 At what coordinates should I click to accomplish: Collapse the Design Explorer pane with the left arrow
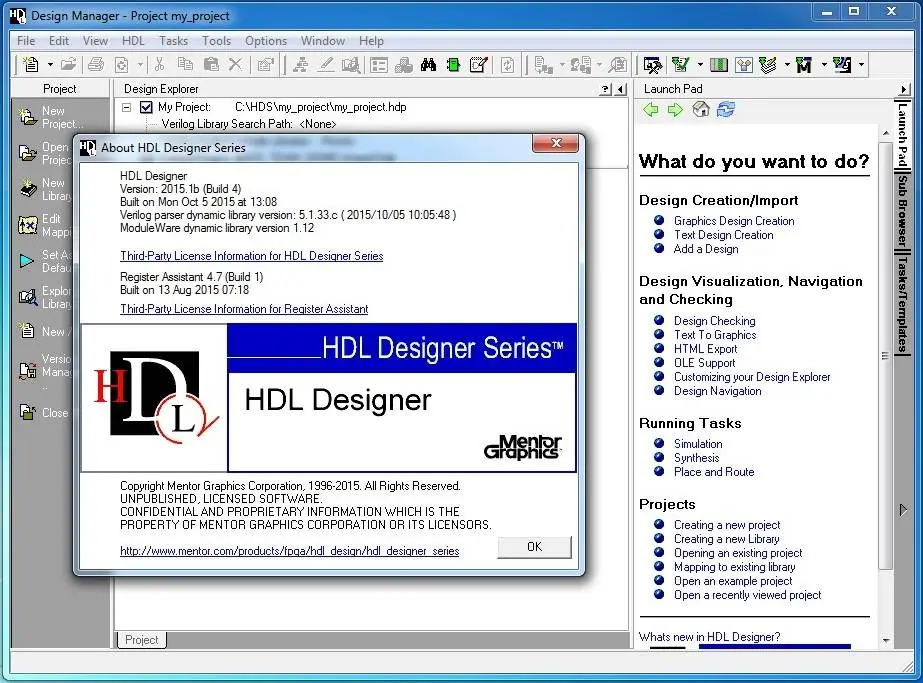click(621, 89)
